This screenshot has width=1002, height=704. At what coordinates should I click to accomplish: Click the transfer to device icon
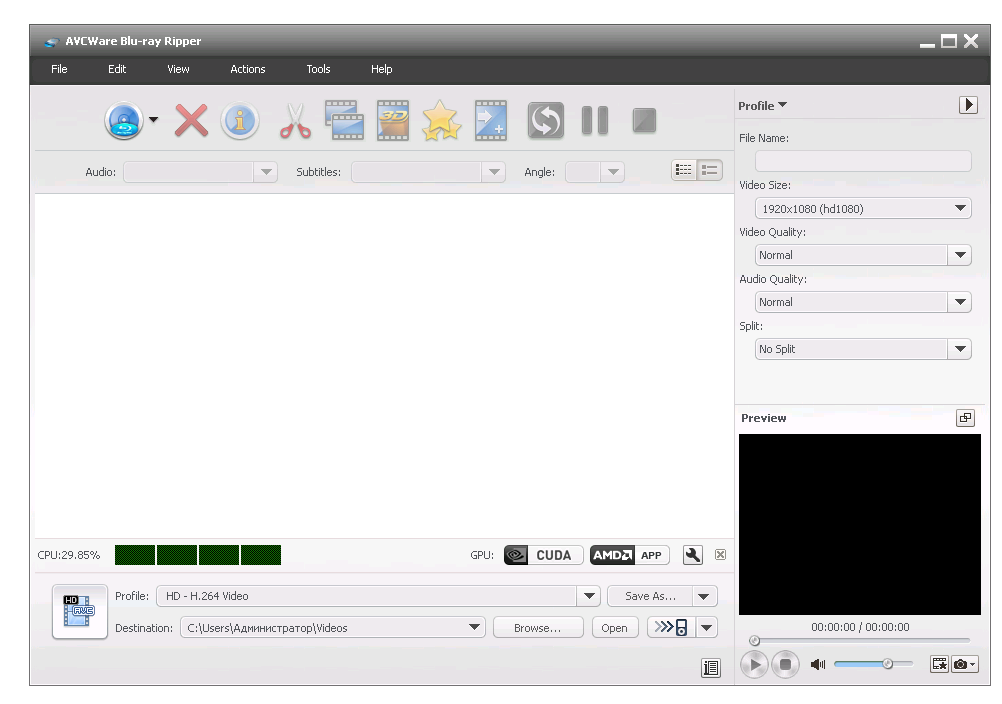671,627
